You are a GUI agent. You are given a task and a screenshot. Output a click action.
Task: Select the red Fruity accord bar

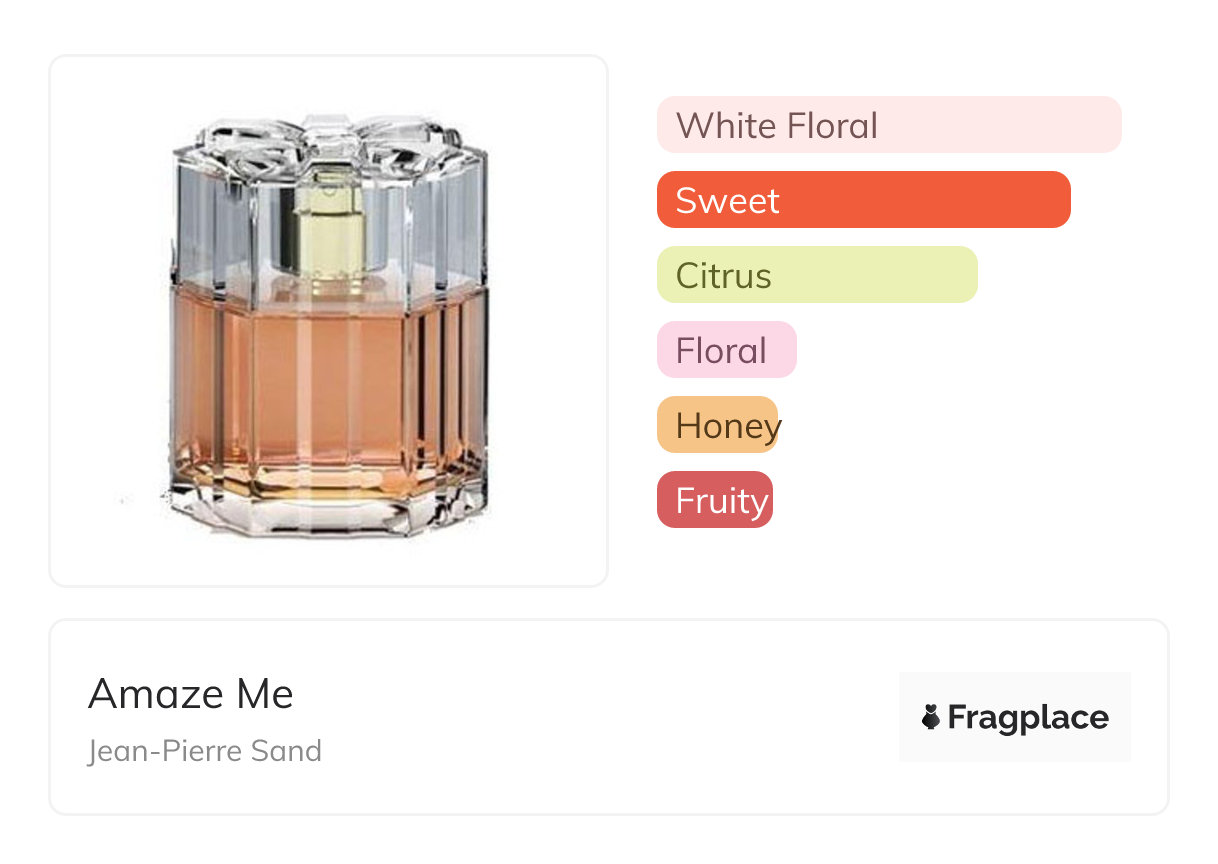714,500
